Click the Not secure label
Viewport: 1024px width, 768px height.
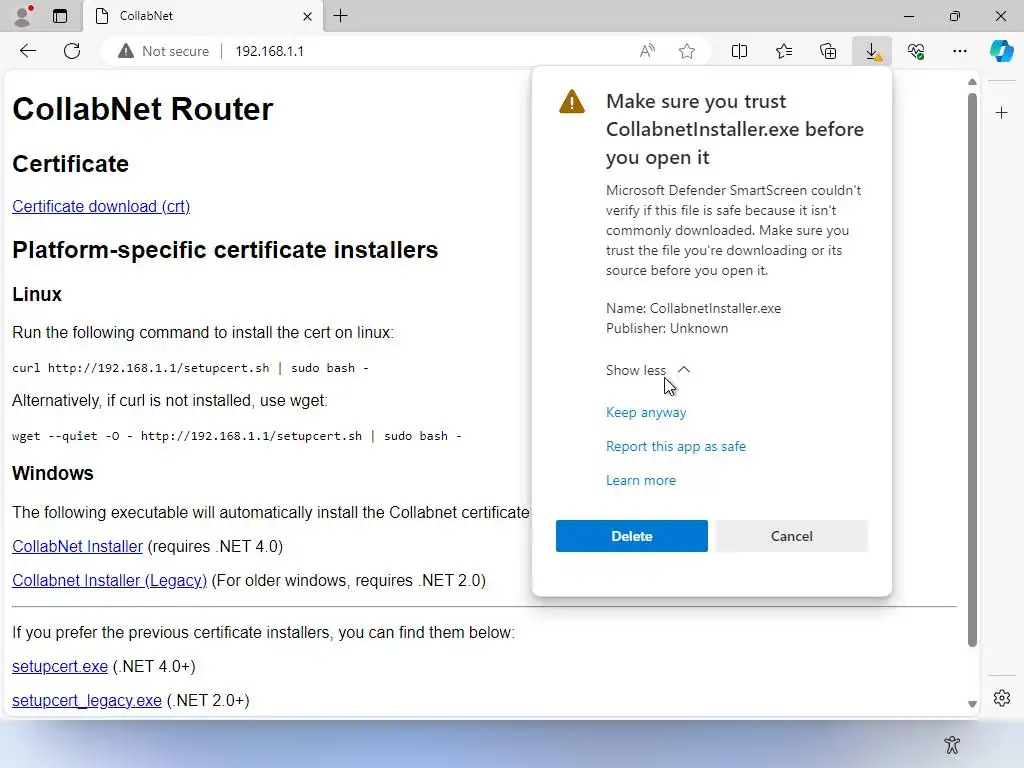175,51
